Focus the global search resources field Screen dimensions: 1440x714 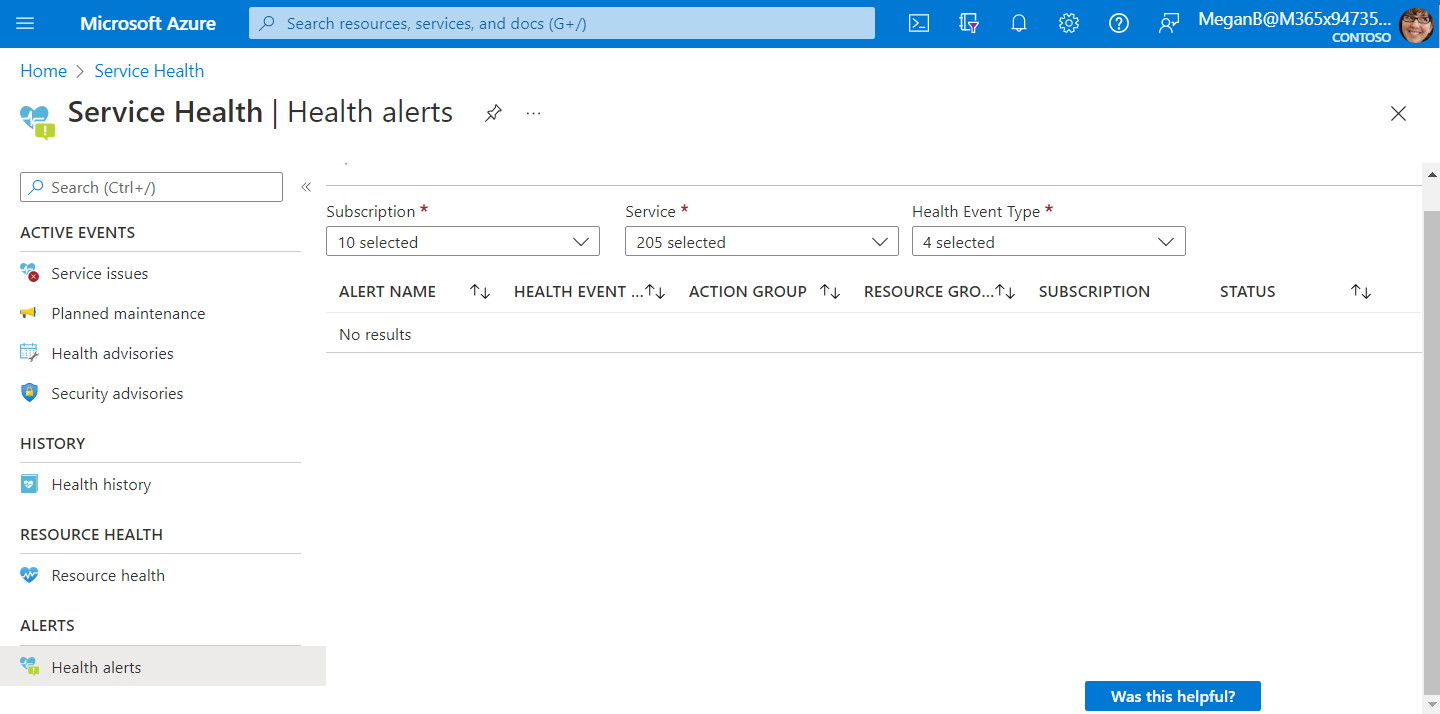coord(562,23)
